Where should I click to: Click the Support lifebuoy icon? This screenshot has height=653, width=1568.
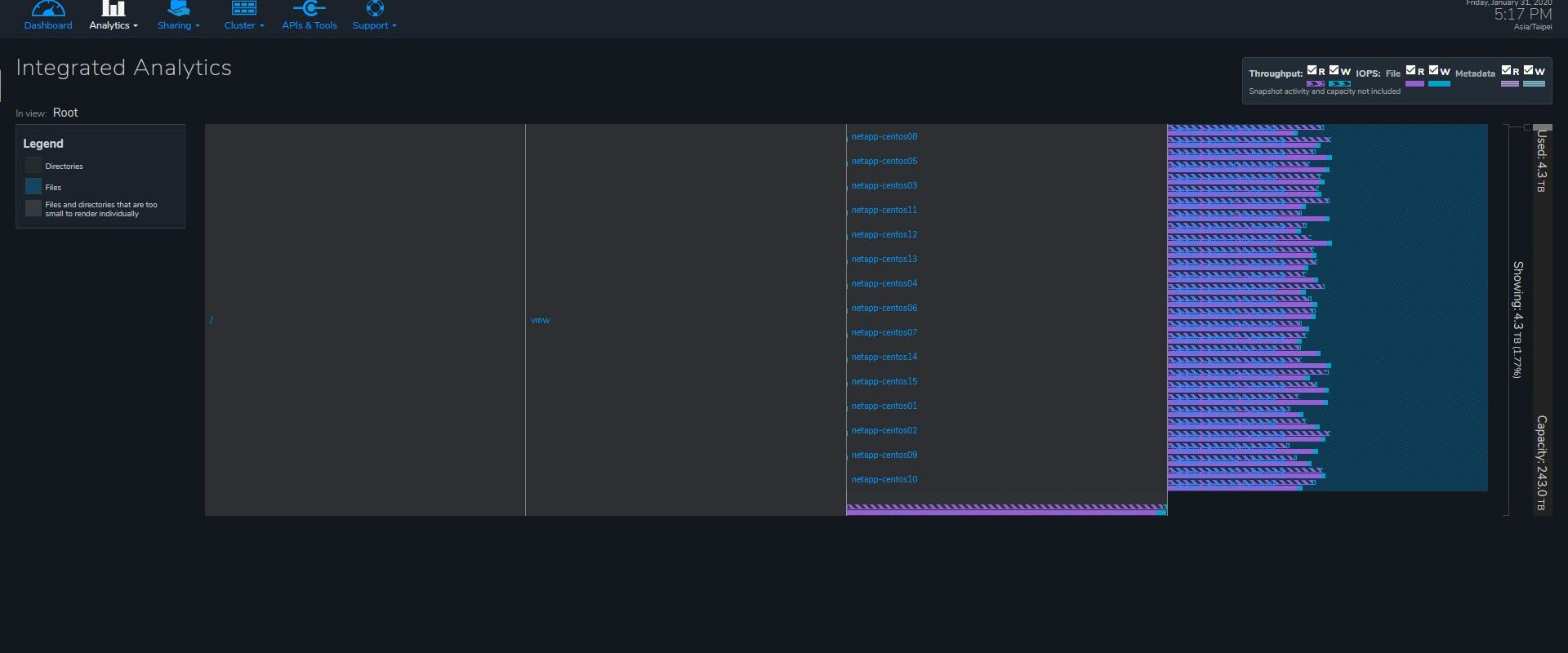pyautogui.click(x=375, y=8)
